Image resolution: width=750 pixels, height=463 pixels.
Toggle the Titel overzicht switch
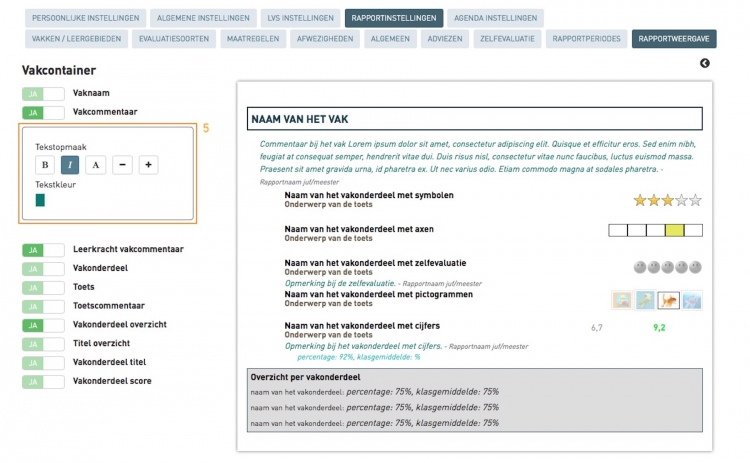point(43,344)
